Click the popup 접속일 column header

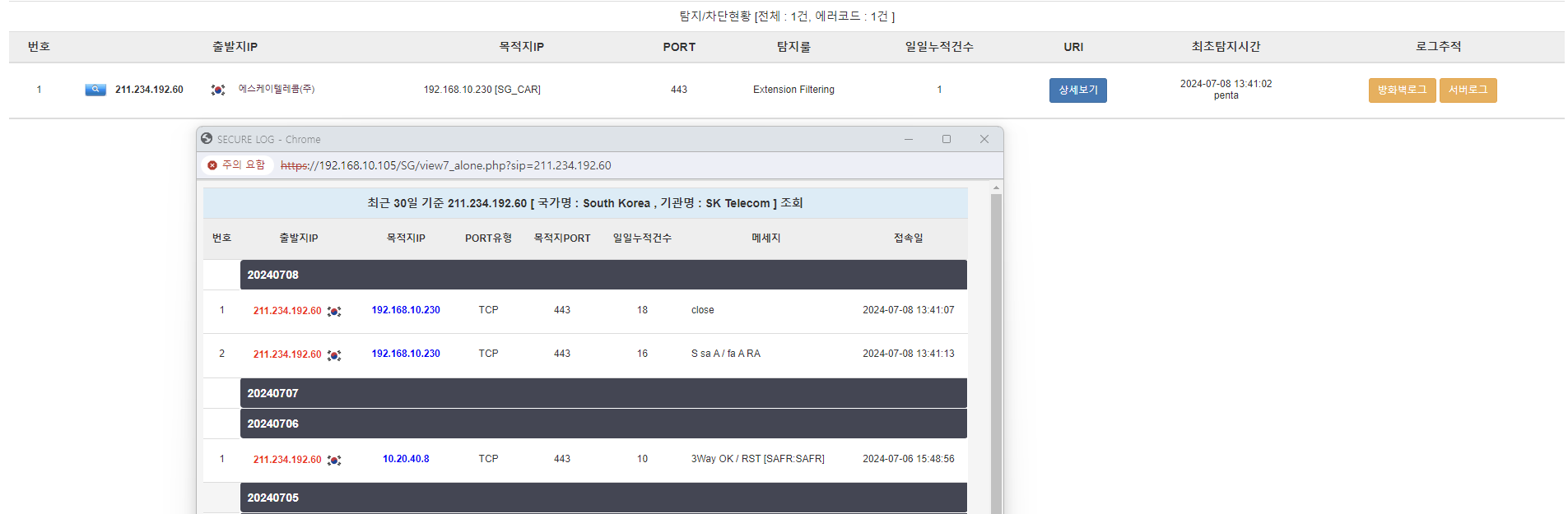[909, 238]
